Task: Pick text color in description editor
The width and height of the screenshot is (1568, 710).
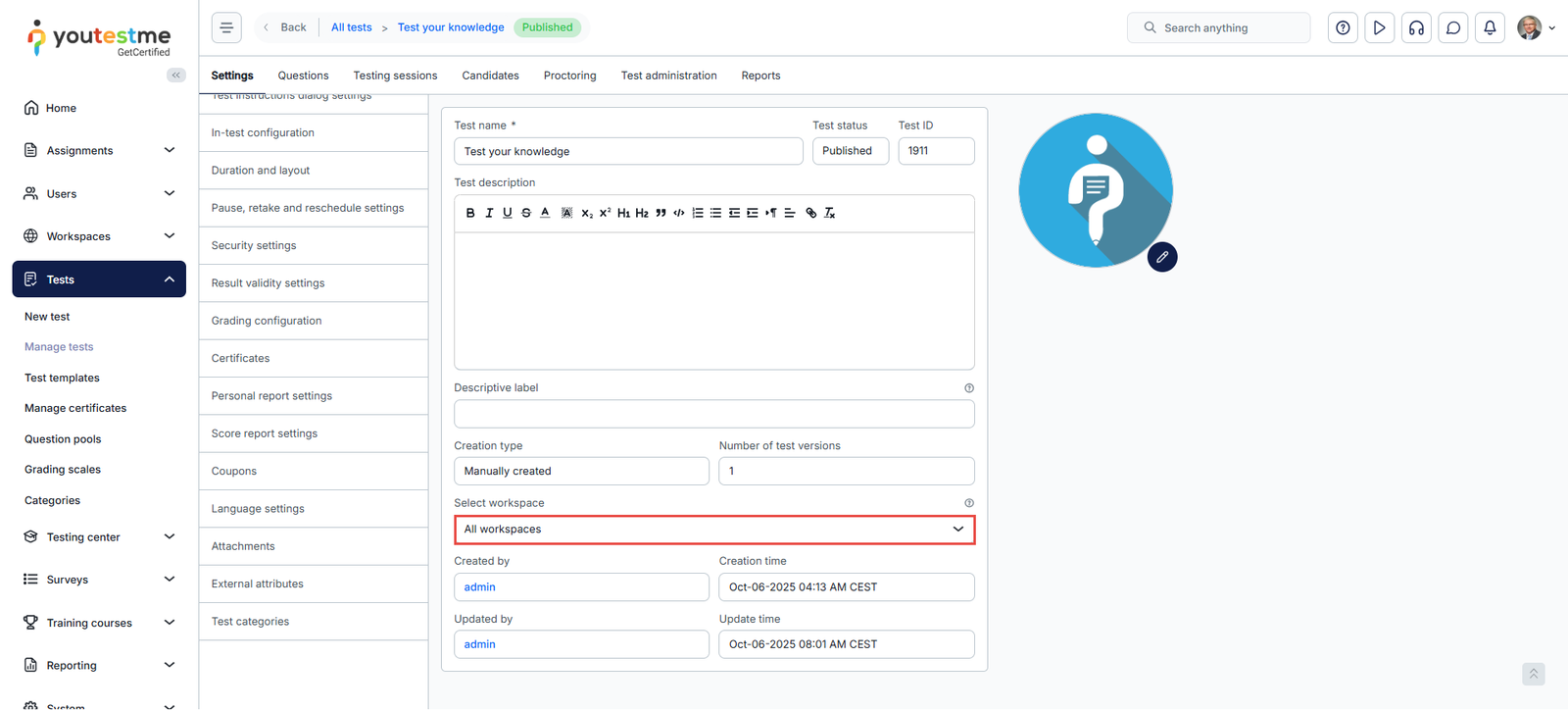Action: (x=545, y=213)
